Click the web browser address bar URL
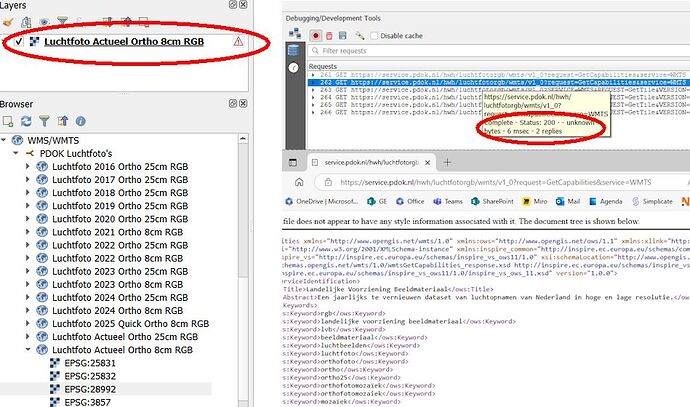The width and height of the screenshot is (690, 407). (495, 182)
